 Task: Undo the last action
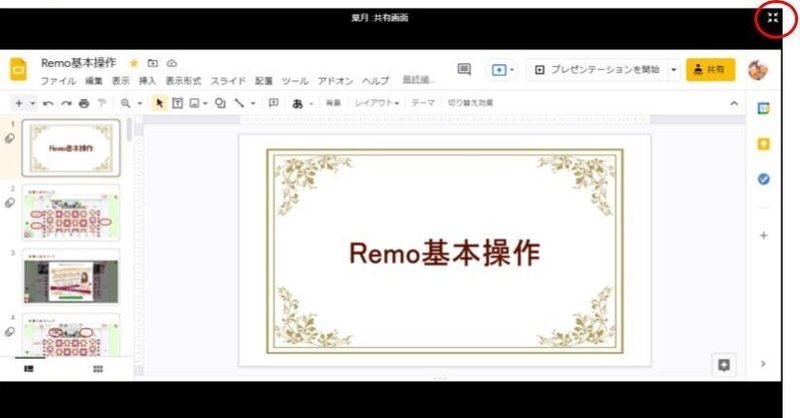[x=48, y=104]
